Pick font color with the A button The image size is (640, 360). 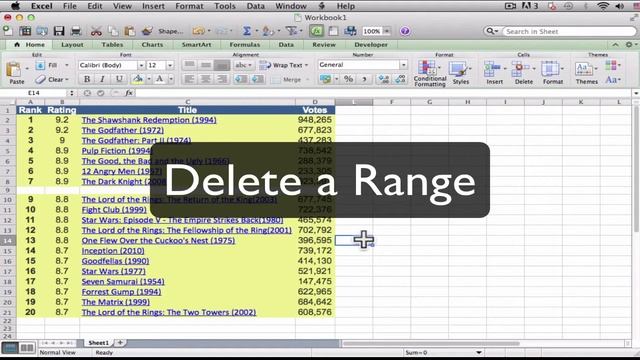coord(160,79)
